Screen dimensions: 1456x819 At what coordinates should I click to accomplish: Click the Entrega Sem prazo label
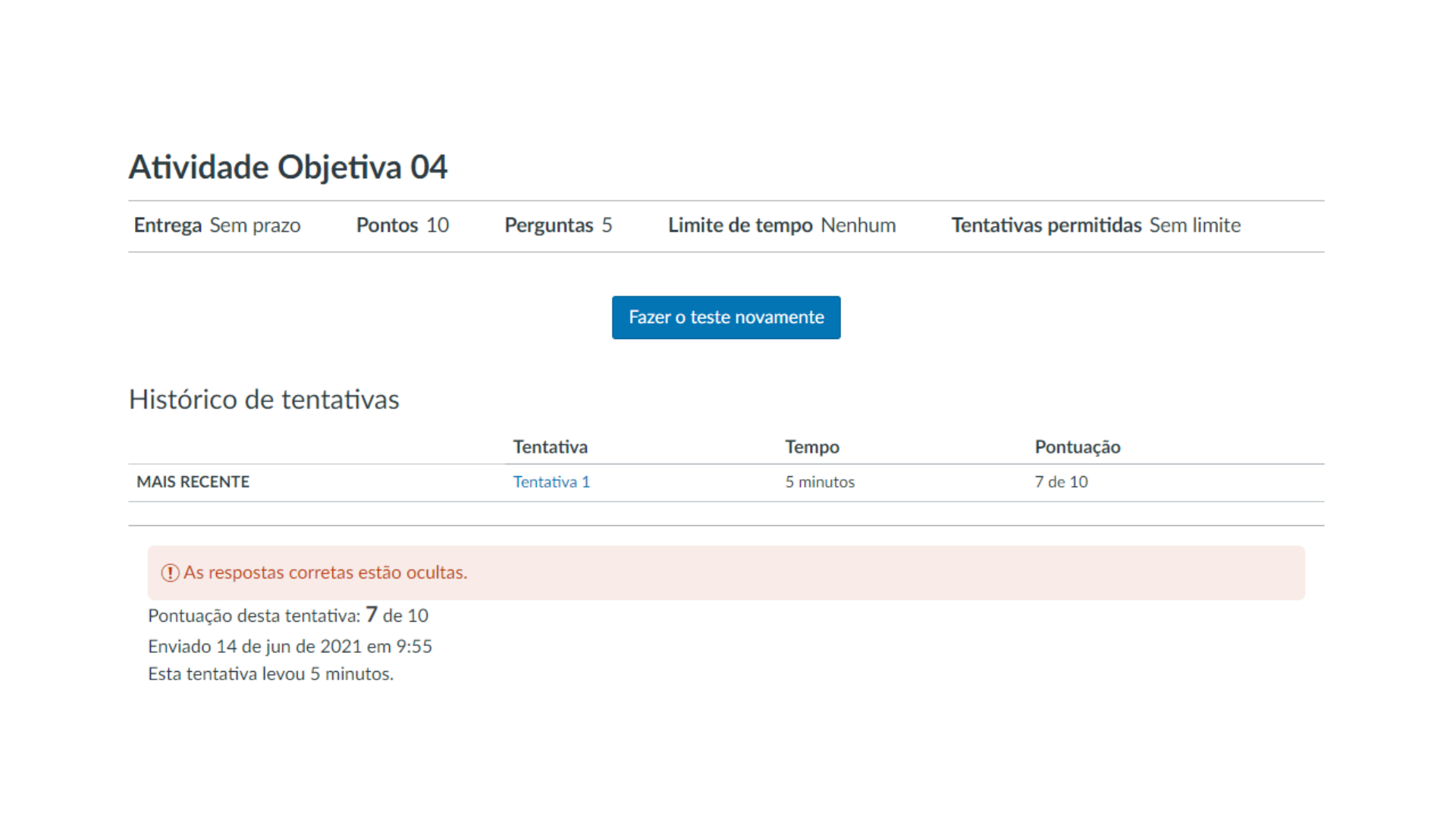click(x=217, y=224)
